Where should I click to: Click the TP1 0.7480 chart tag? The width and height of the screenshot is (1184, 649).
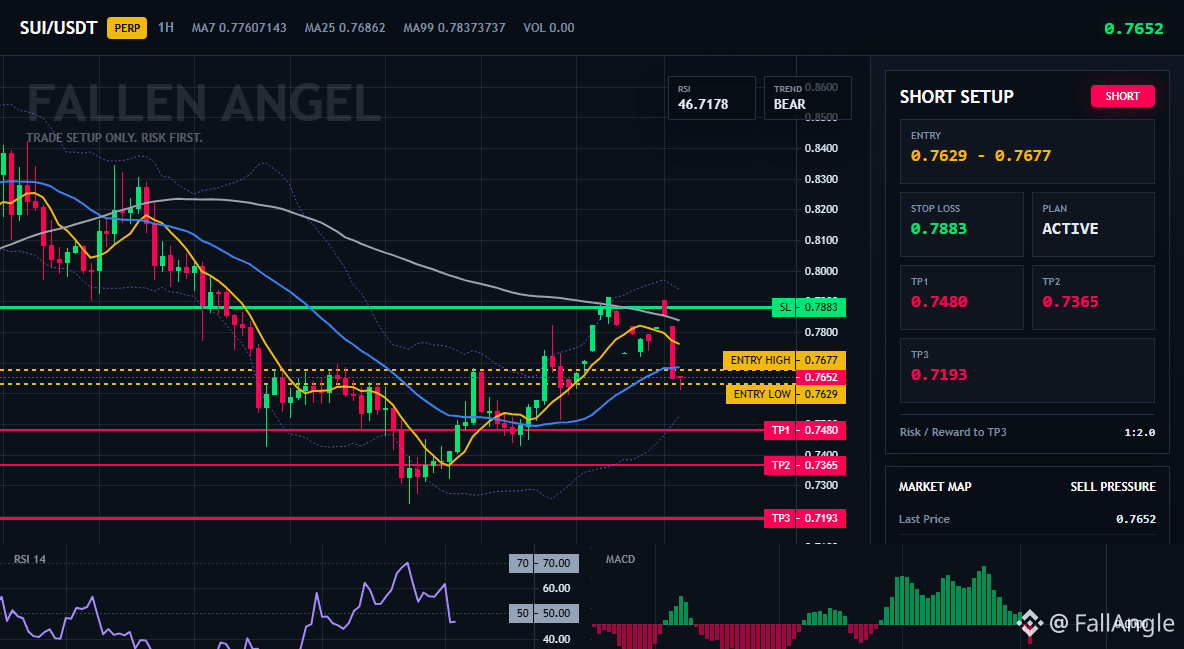(805, 430)
